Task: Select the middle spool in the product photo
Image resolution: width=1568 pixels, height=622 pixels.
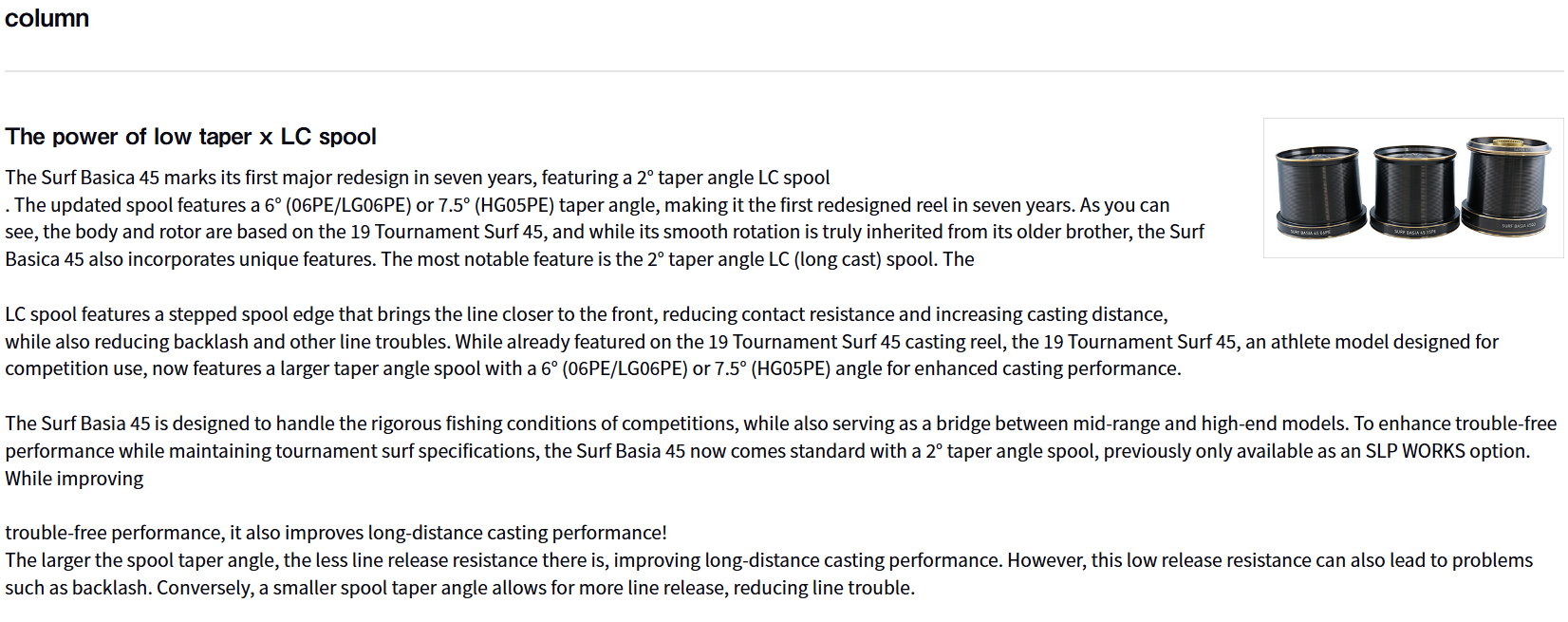Action: [x=1414, y=192]
